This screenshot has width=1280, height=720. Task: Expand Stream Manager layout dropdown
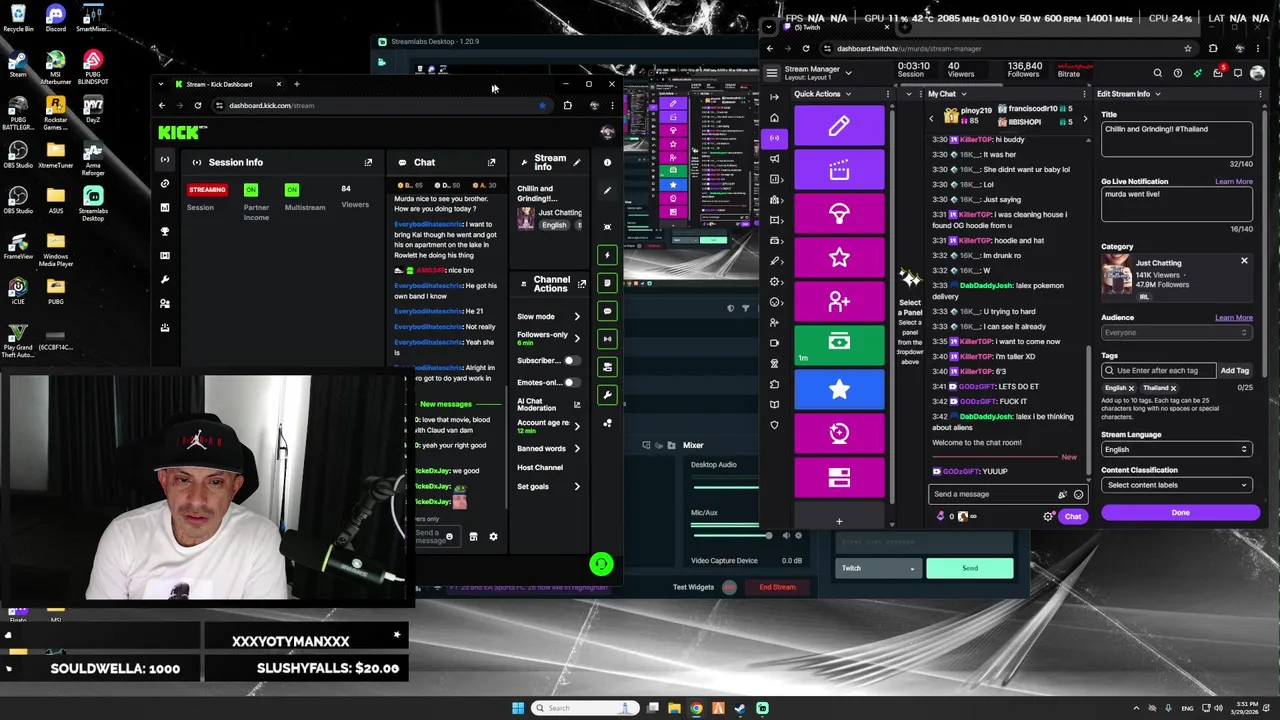tap(848, 73)
